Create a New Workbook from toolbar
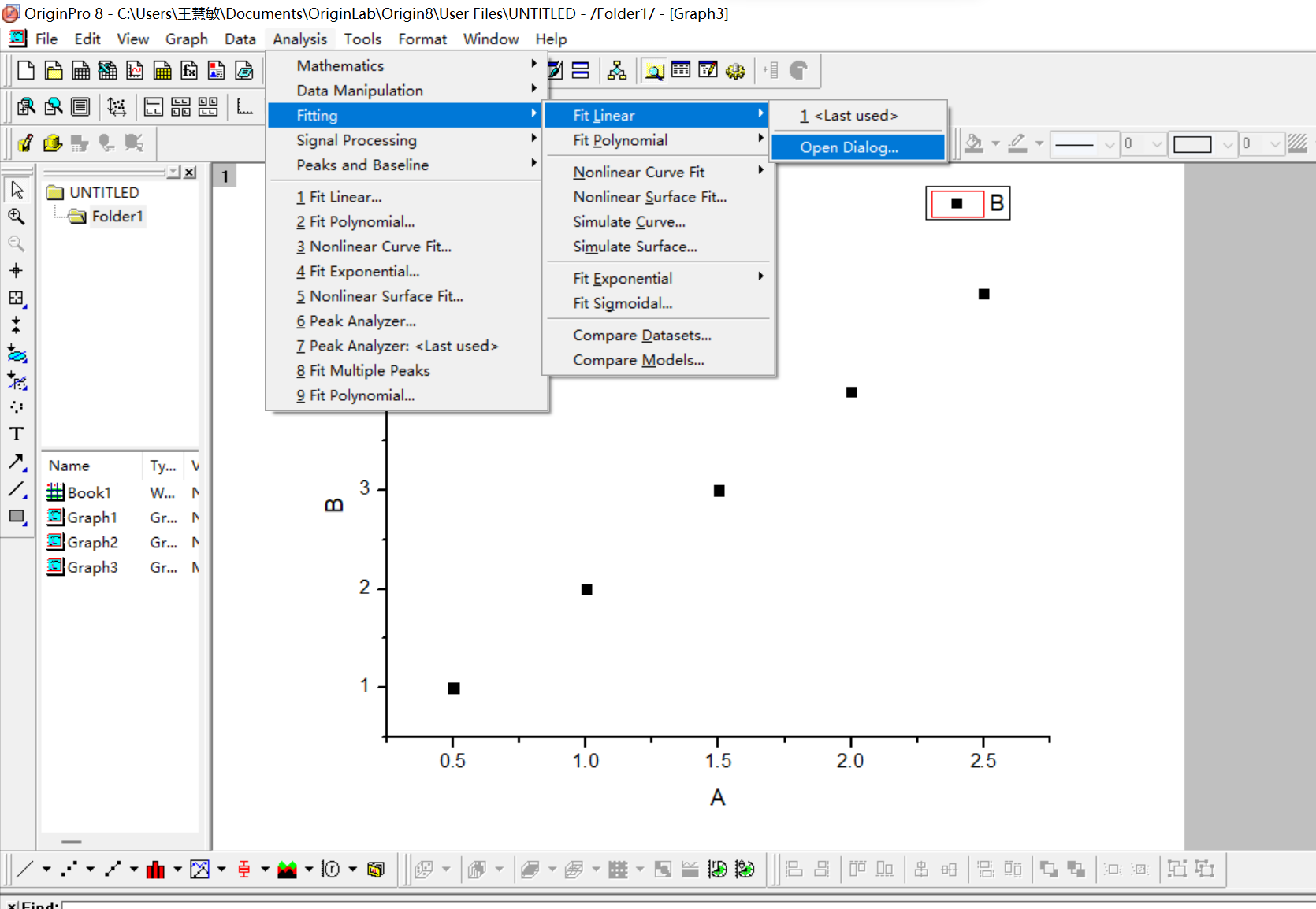 click(x=80, y=71)
